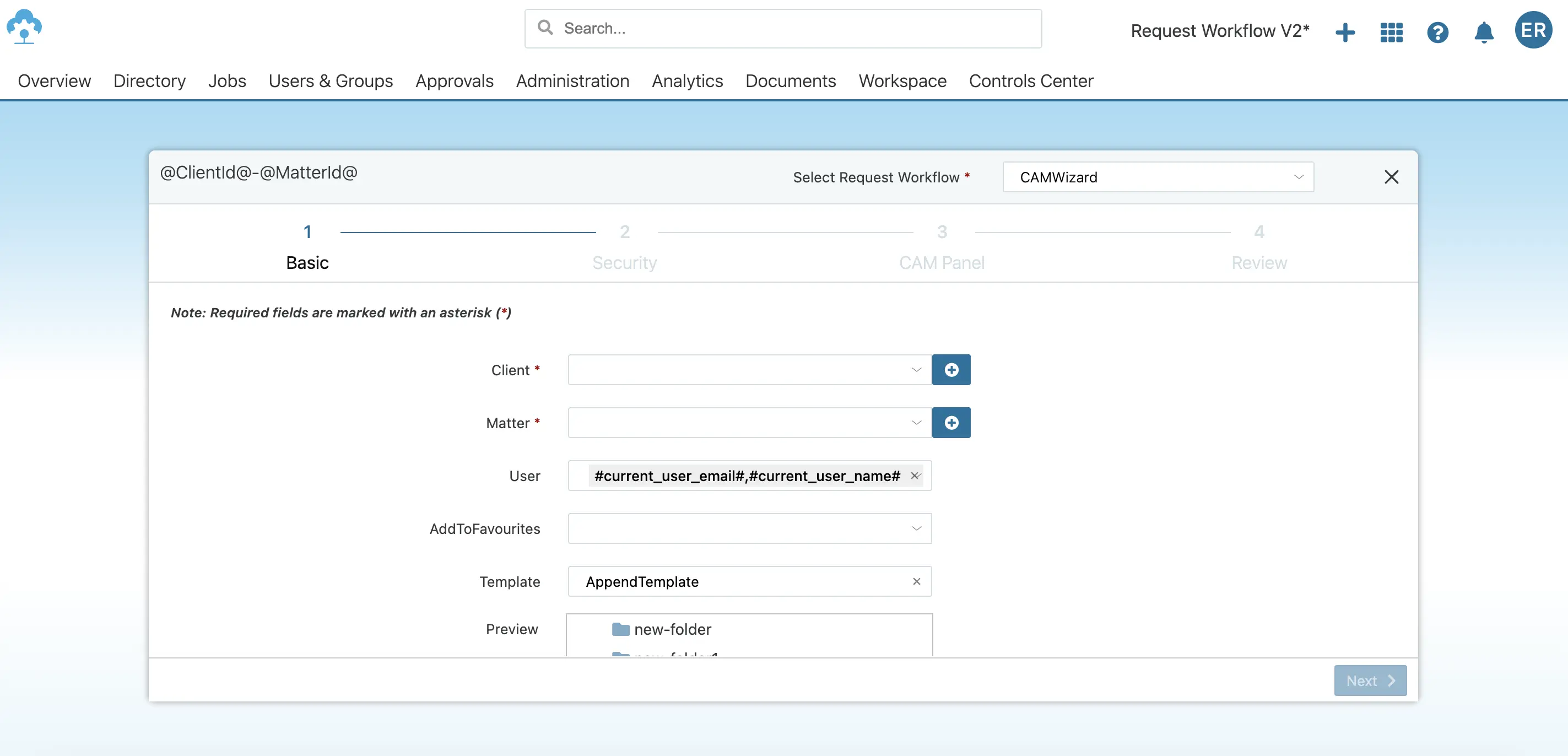Remove the current user chip from User field
Screen dimensions: 1568x756
(915, 476)
